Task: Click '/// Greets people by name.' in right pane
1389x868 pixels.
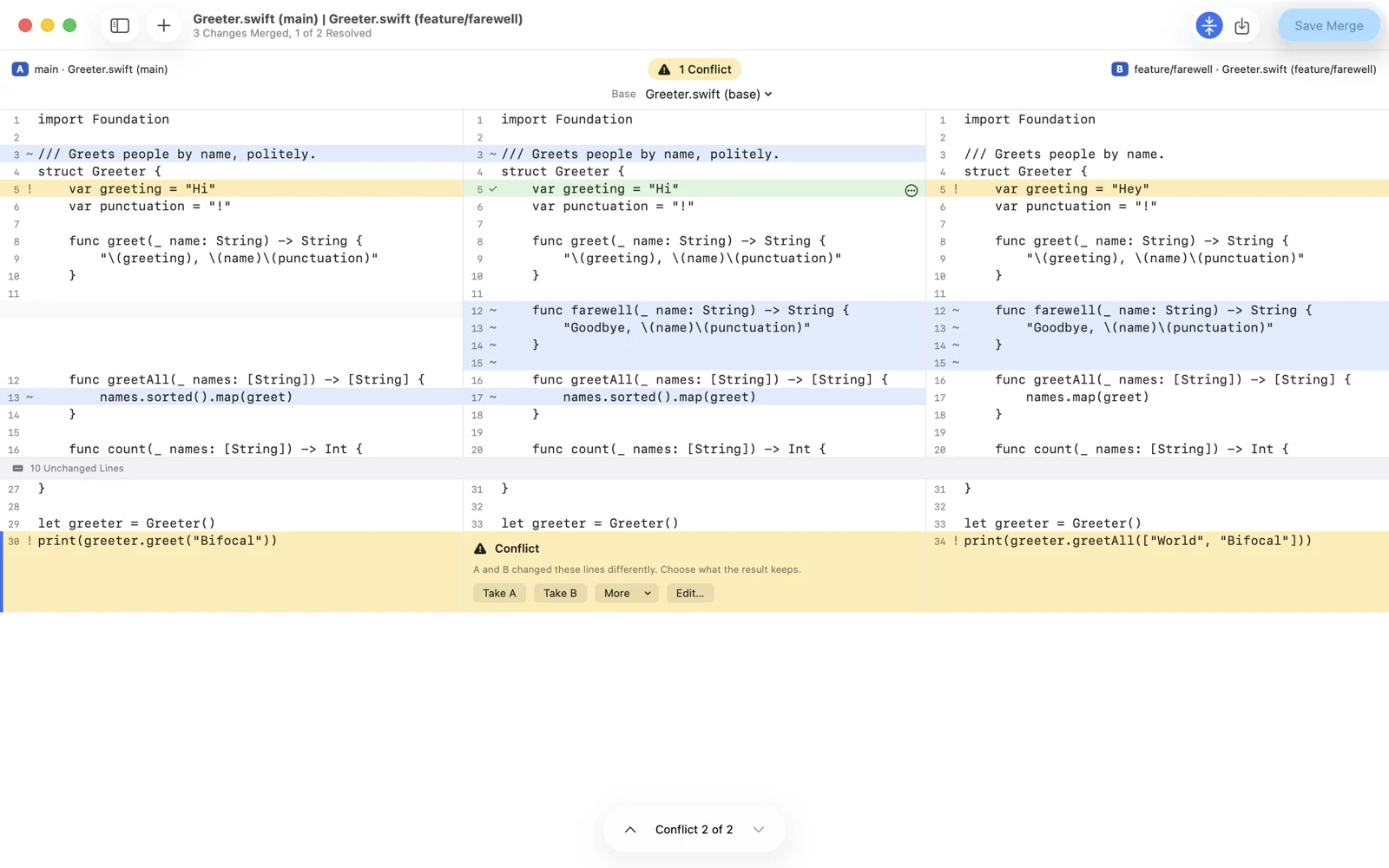Action: 1064,154
